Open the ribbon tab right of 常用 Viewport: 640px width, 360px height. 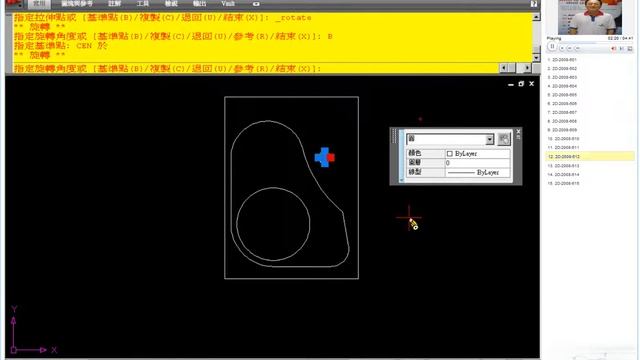(77, 4)
